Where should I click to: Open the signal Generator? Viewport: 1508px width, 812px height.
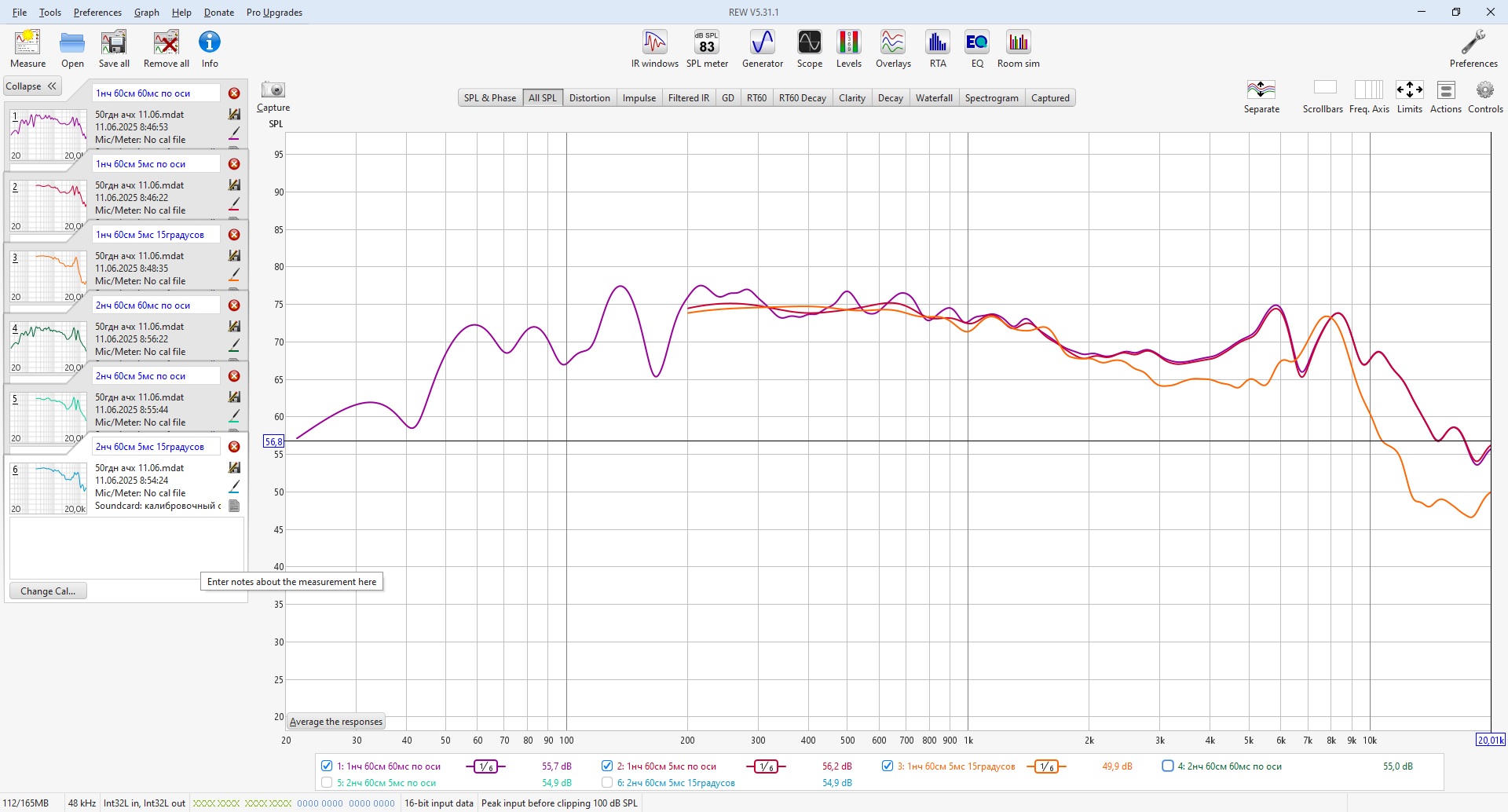763,49
